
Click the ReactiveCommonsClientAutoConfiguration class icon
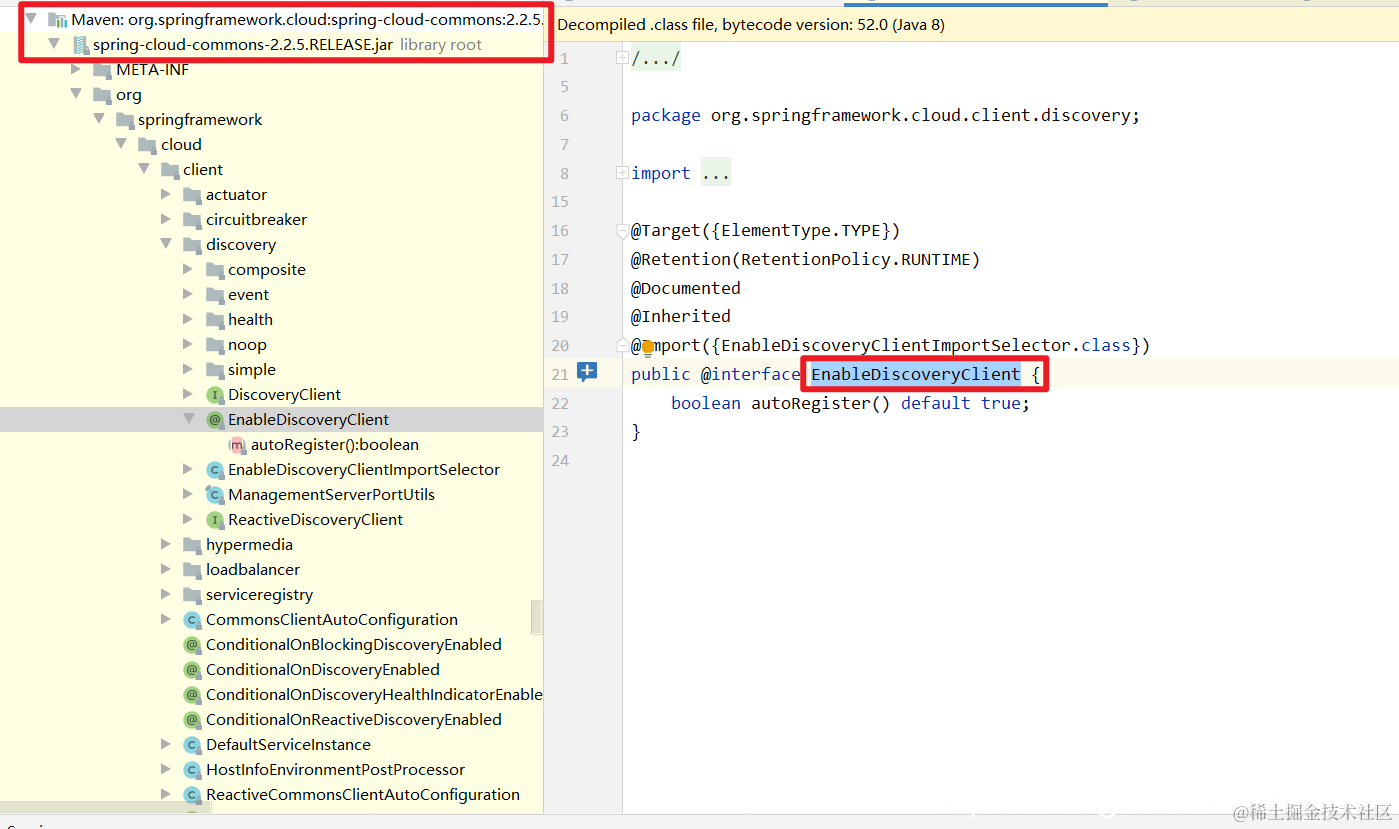192,795
